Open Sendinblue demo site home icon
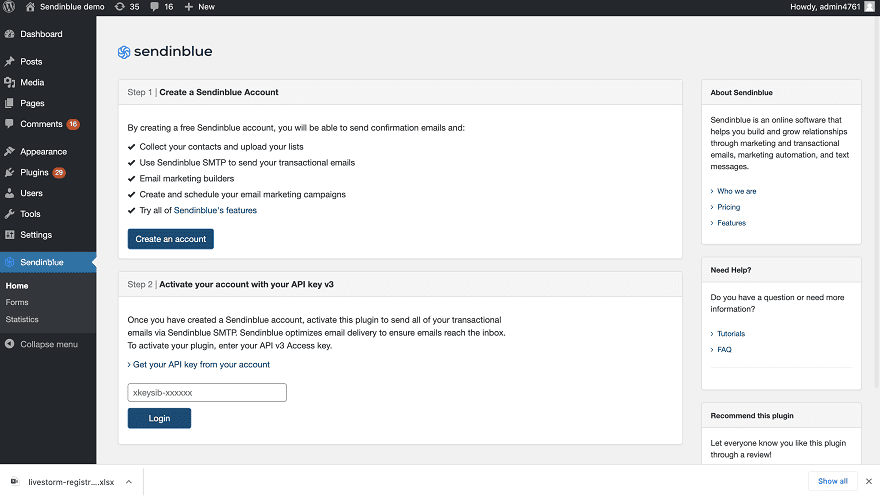The image size is (880, 499). (30, 7)
